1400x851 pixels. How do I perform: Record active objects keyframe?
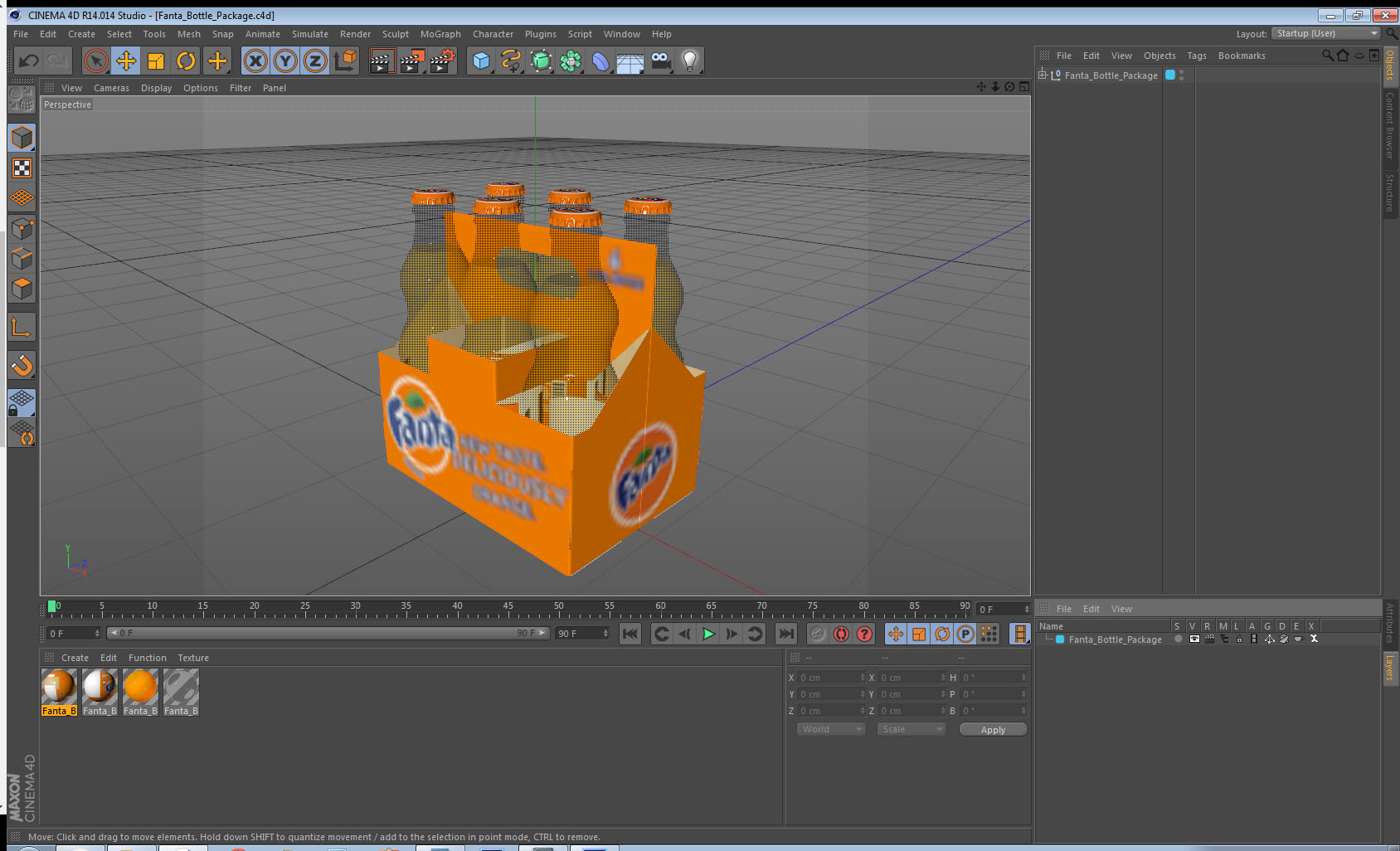[818, 634]
